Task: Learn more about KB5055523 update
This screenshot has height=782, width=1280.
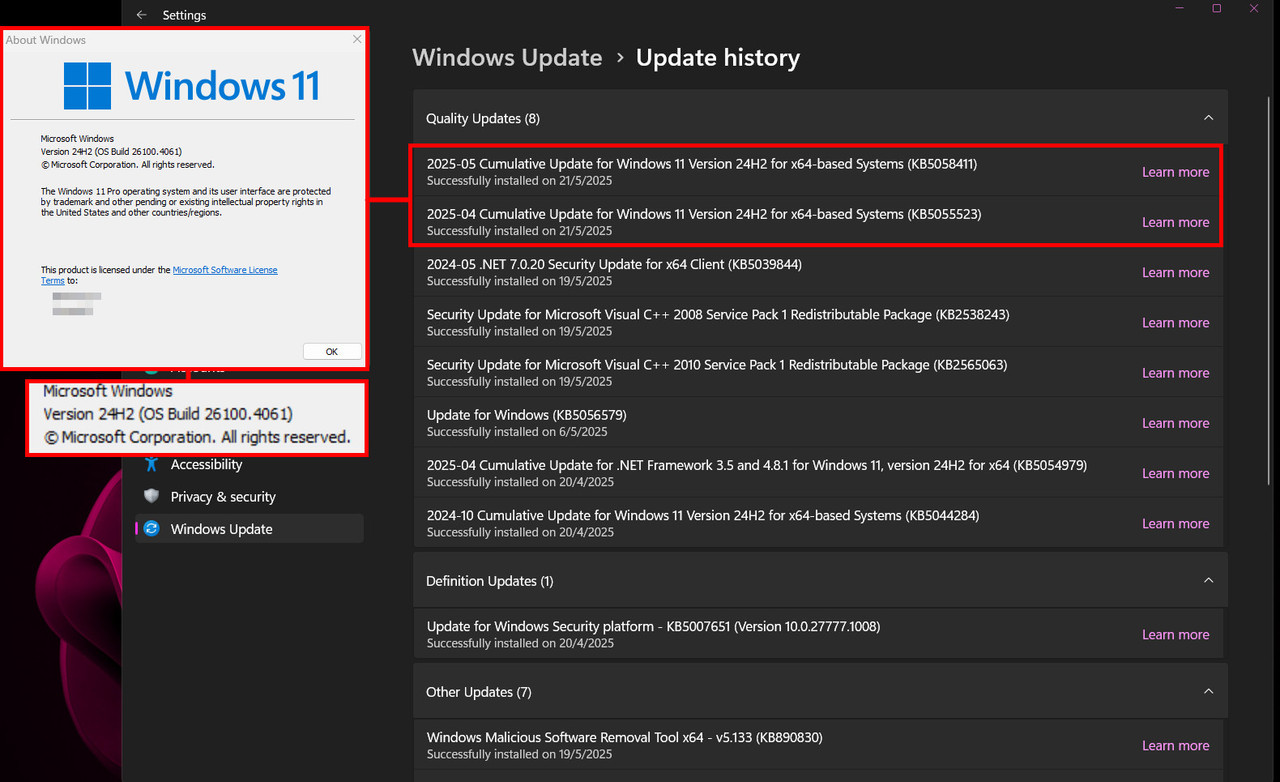Action: point(1175,222)
